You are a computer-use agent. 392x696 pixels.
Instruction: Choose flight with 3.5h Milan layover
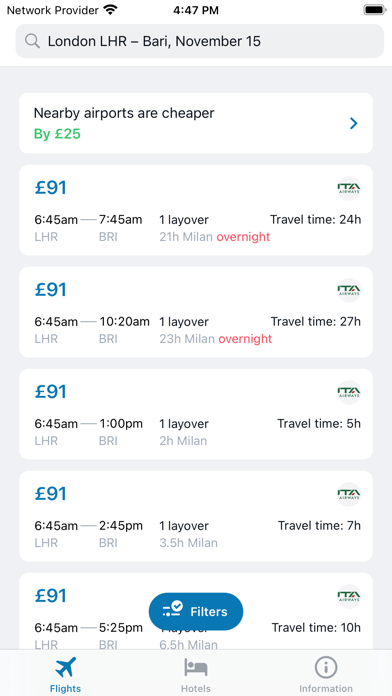(x=196, y=516)
